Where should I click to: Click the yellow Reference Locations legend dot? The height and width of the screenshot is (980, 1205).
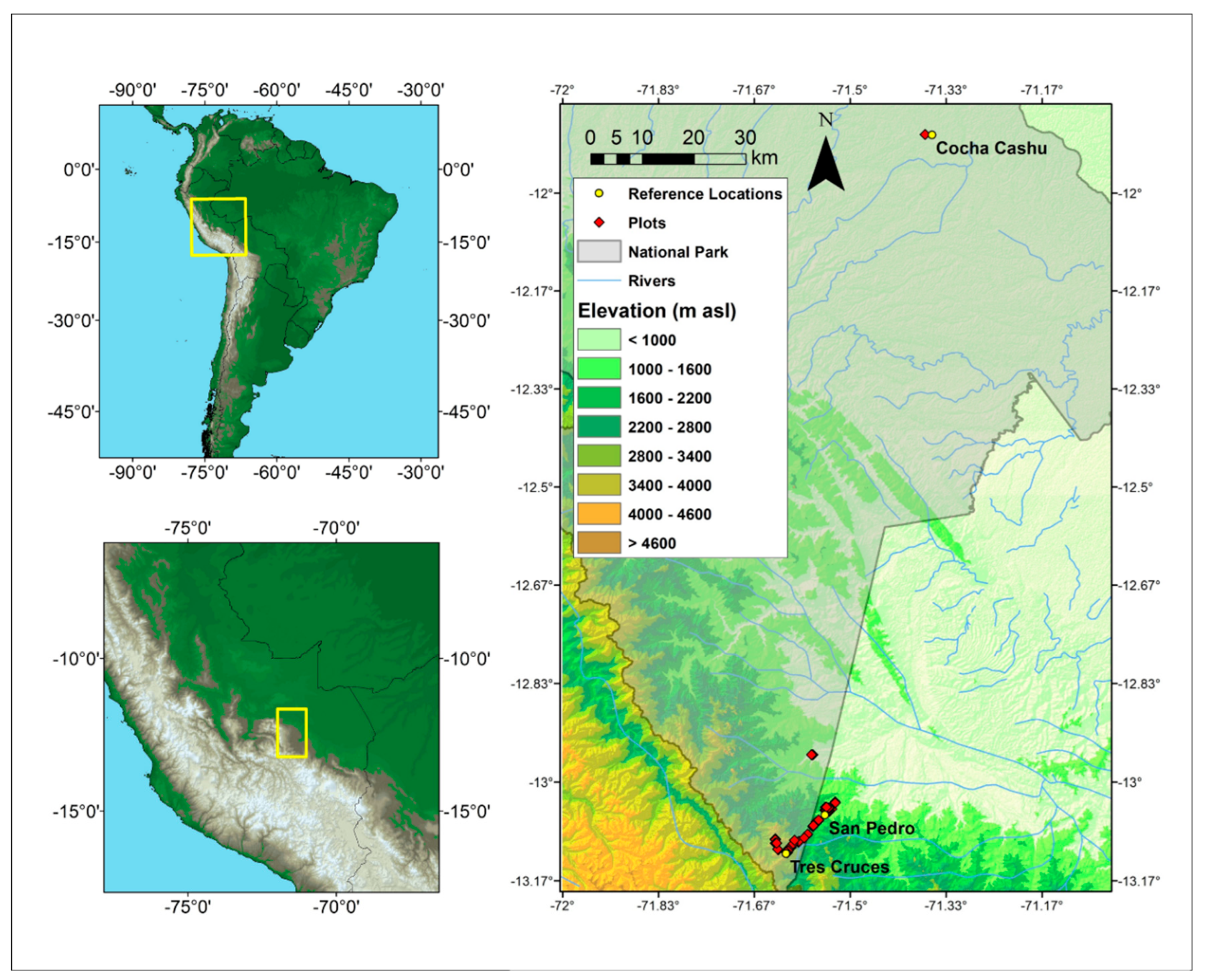point(599,194)
